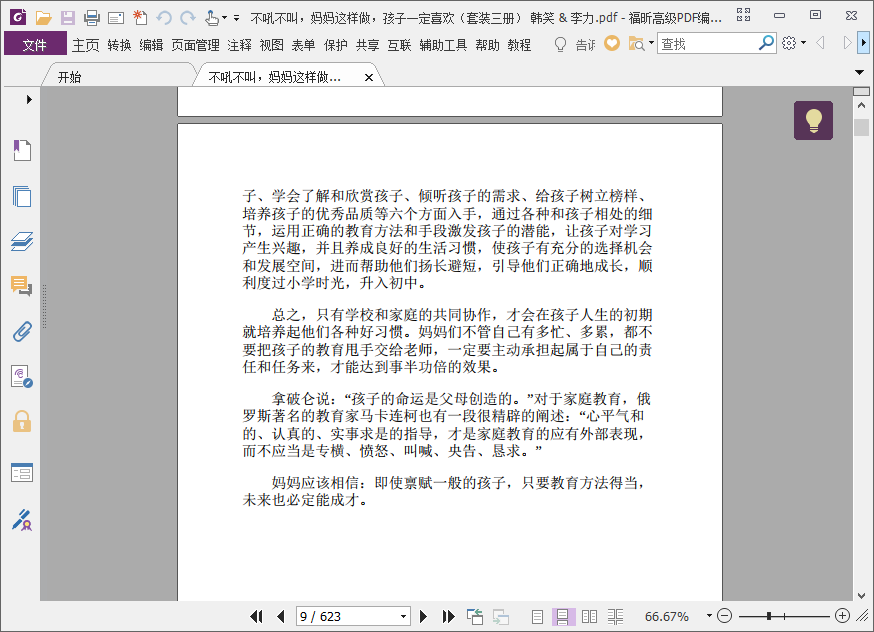Open the 保护 ribbon tab
Viewport: 874px width, 632px height.
coord(336,45)
